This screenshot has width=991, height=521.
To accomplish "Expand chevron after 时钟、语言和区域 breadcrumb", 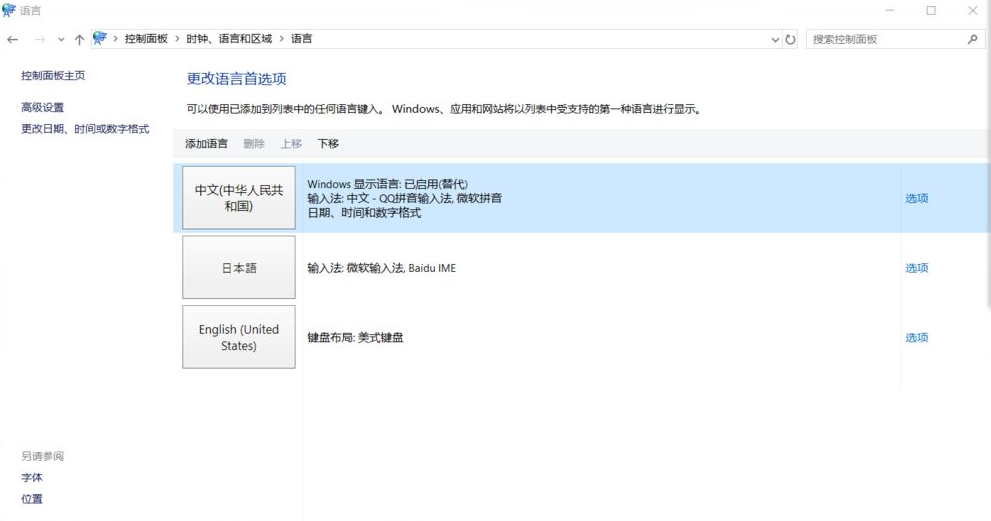I will tap(281, 39).
